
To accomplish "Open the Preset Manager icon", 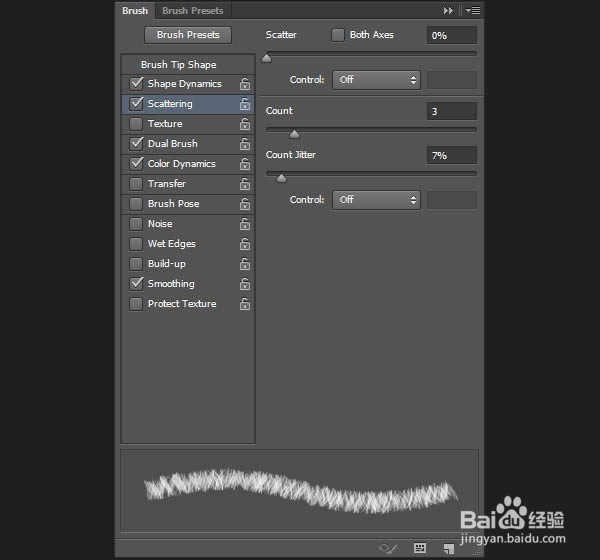I will tap(420, 548).
